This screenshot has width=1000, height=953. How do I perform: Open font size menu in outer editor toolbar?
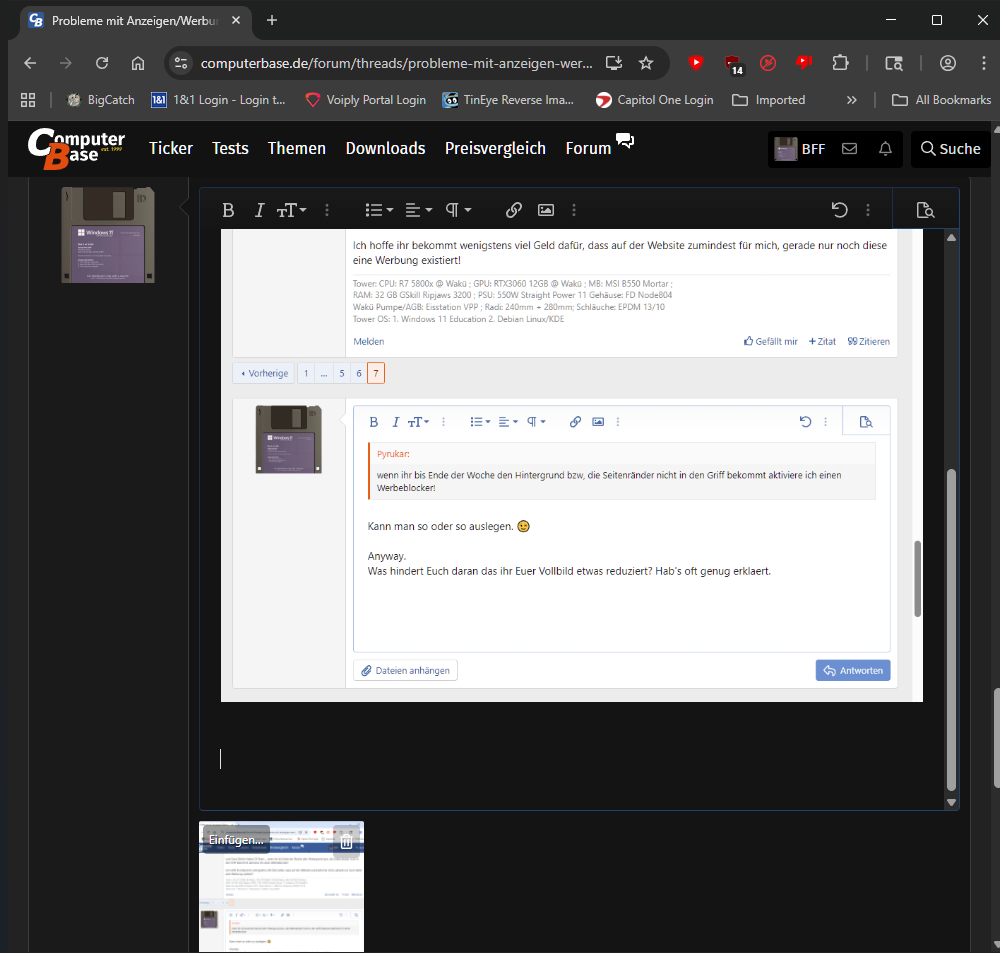pyautogui.click(x=291, y=210)
